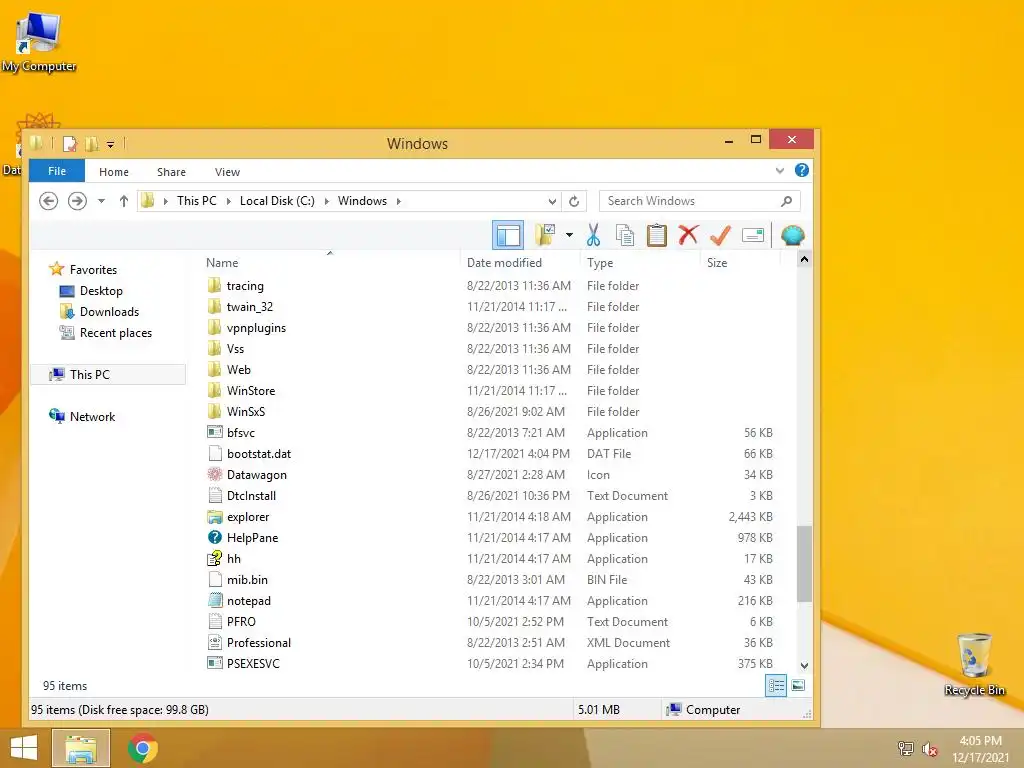Click the teal shell icon in toolbar

[x=792, y=235]
